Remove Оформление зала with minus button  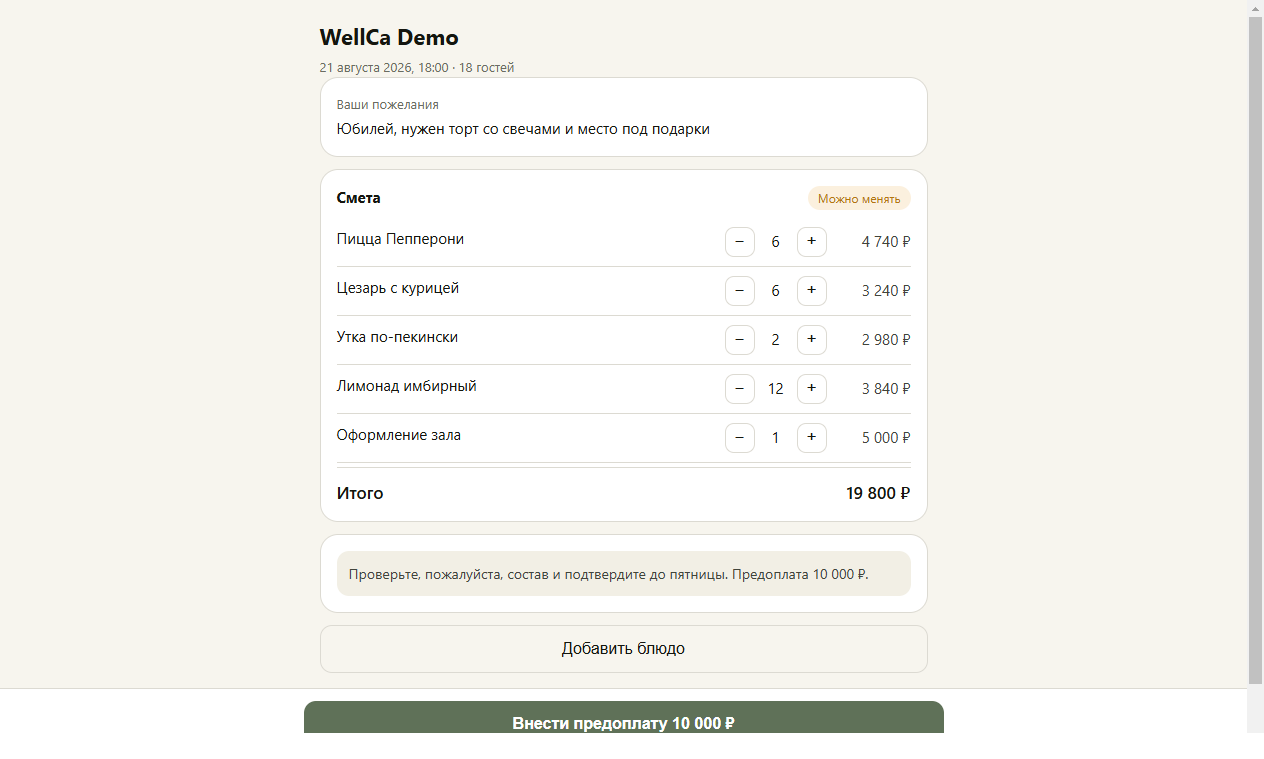(x=740, y=438)
